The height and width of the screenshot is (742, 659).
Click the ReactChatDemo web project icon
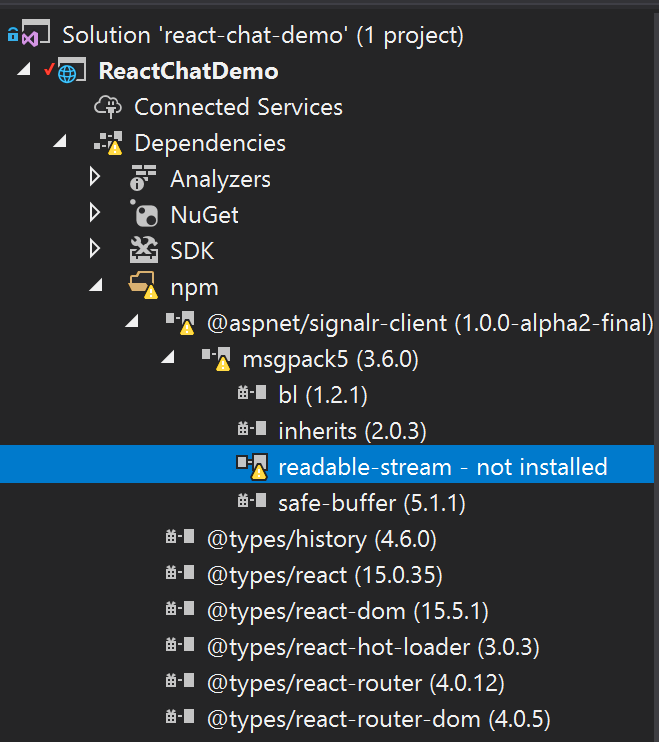click(72, 70)
